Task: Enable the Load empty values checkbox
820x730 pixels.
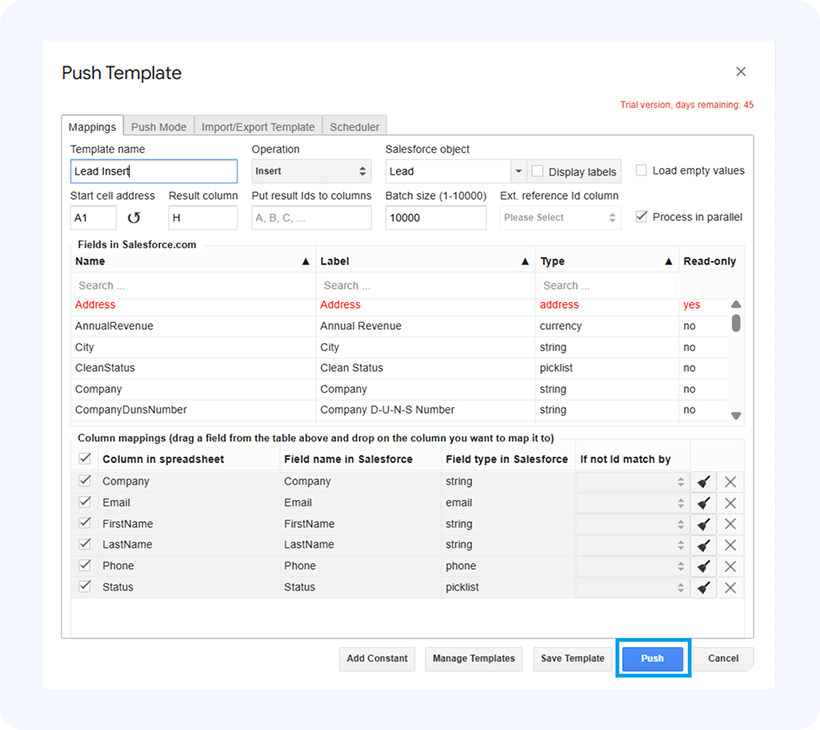Action: [641, 171]
